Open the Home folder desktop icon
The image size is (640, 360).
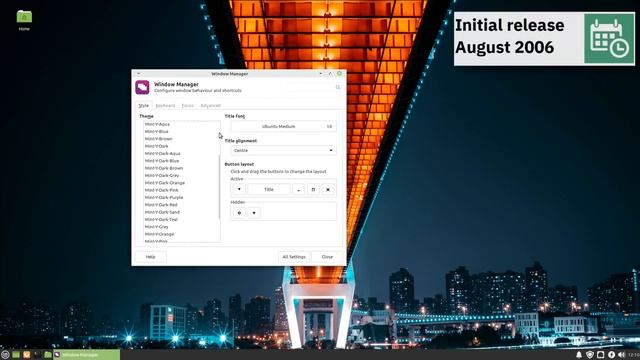point(24,20)
